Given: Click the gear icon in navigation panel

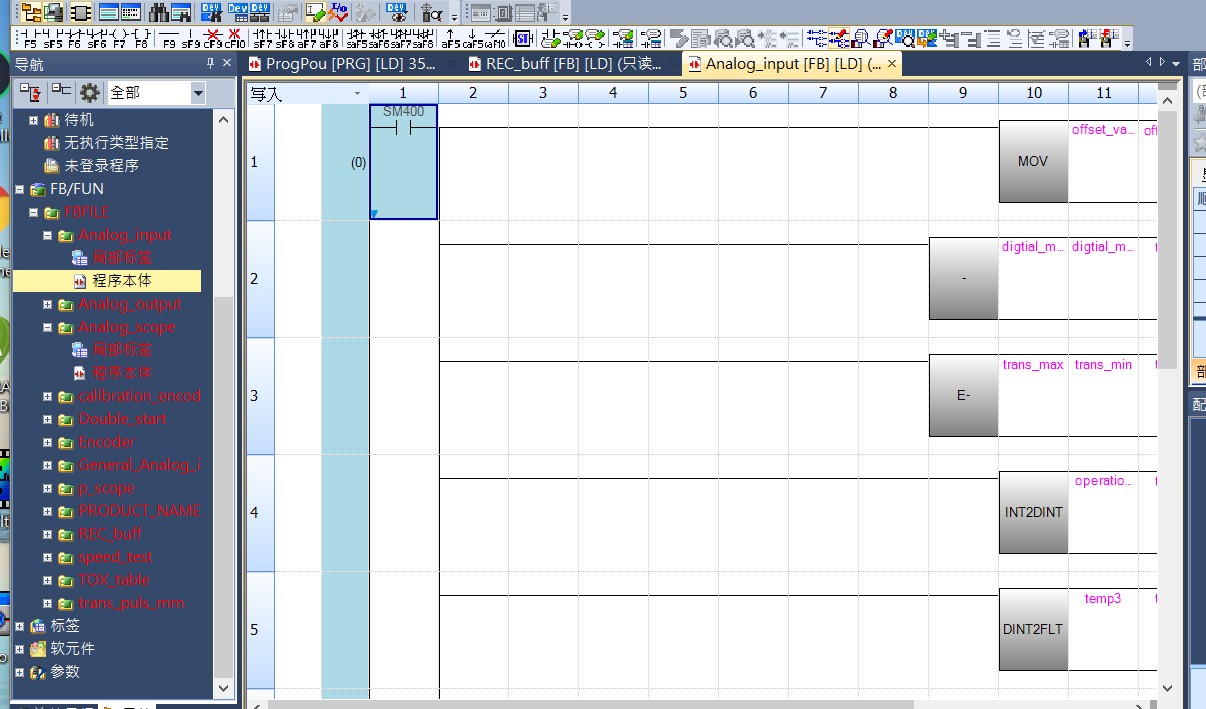Looking at the screenshot, I should point(90,93).
